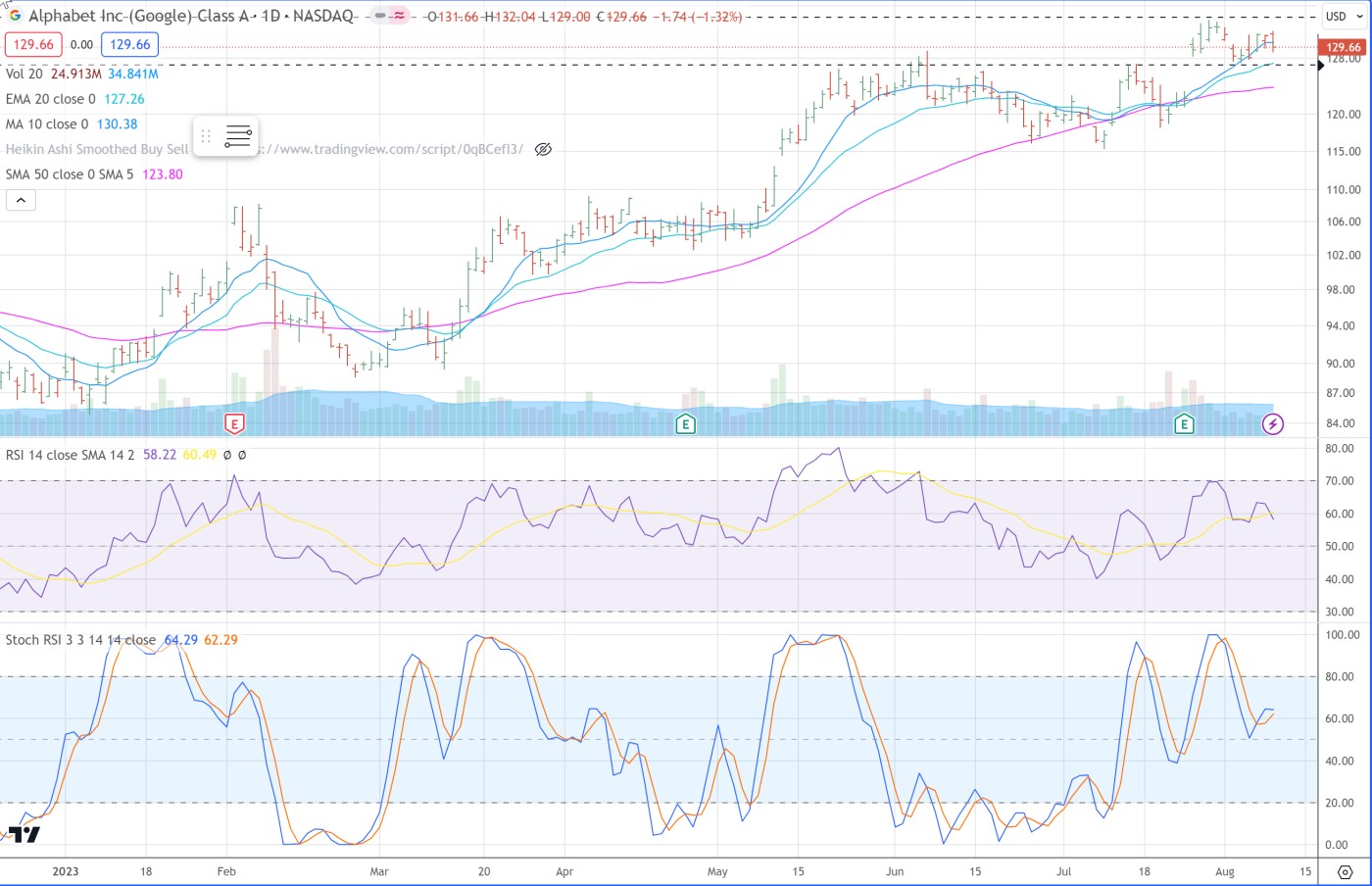Click the change value −1.74 (−1.32%)

pyautogui.click(x=698, y=17)
